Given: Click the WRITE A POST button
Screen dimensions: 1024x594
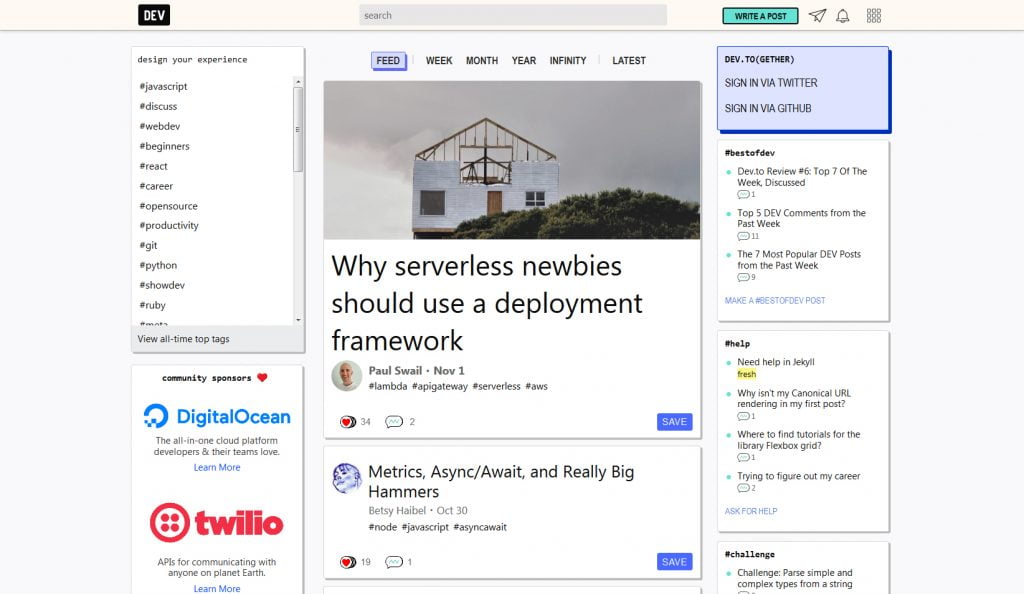Looking at the screenshot, I should [760, 16].
